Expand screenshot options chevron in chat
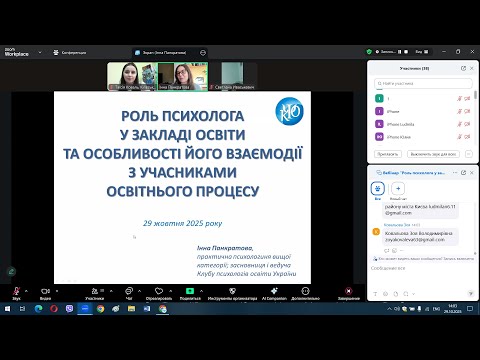The image size is (480, 360). [414, 294]
